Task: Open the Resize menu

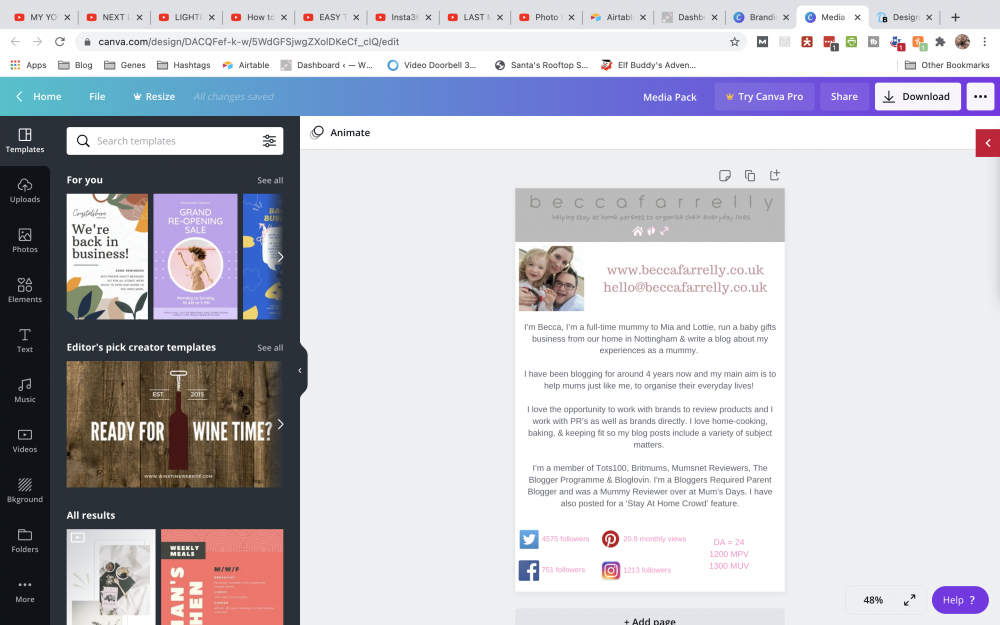Action: coord(153,97)
